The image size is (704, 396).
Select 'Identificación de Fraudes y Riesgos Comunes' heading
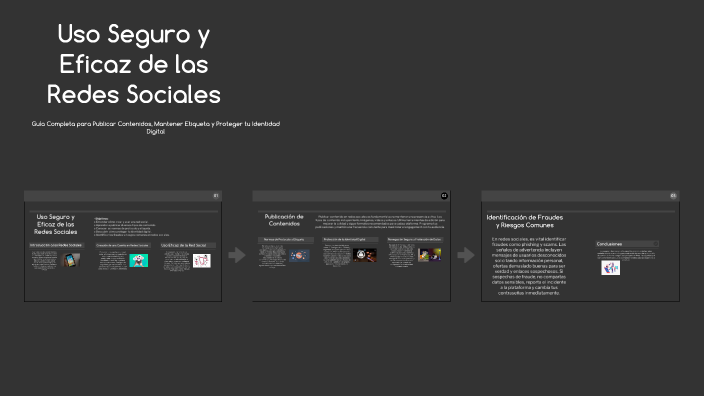[525, 221]
